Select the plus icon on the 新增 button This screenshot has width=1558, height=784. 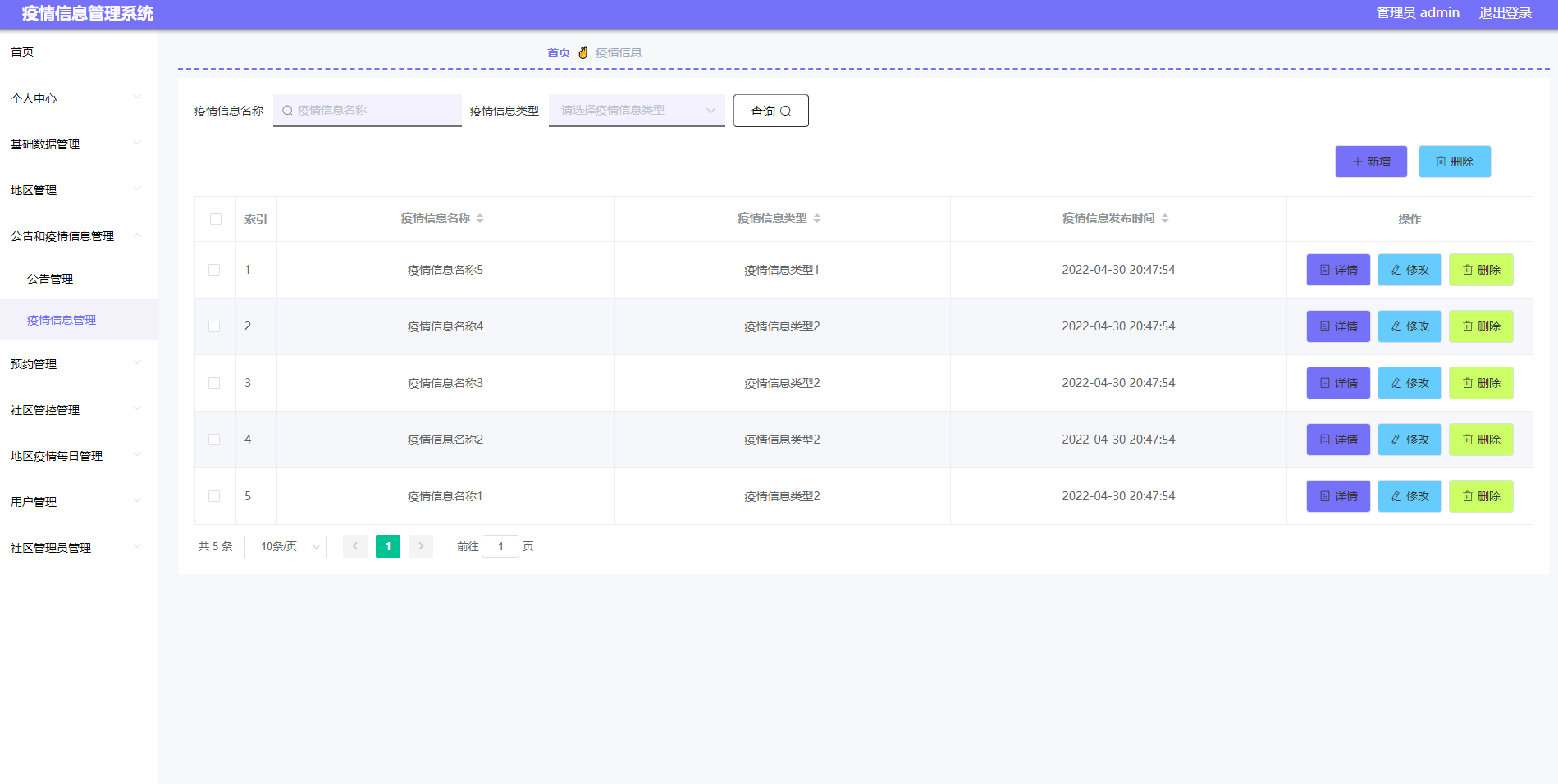1358,162
